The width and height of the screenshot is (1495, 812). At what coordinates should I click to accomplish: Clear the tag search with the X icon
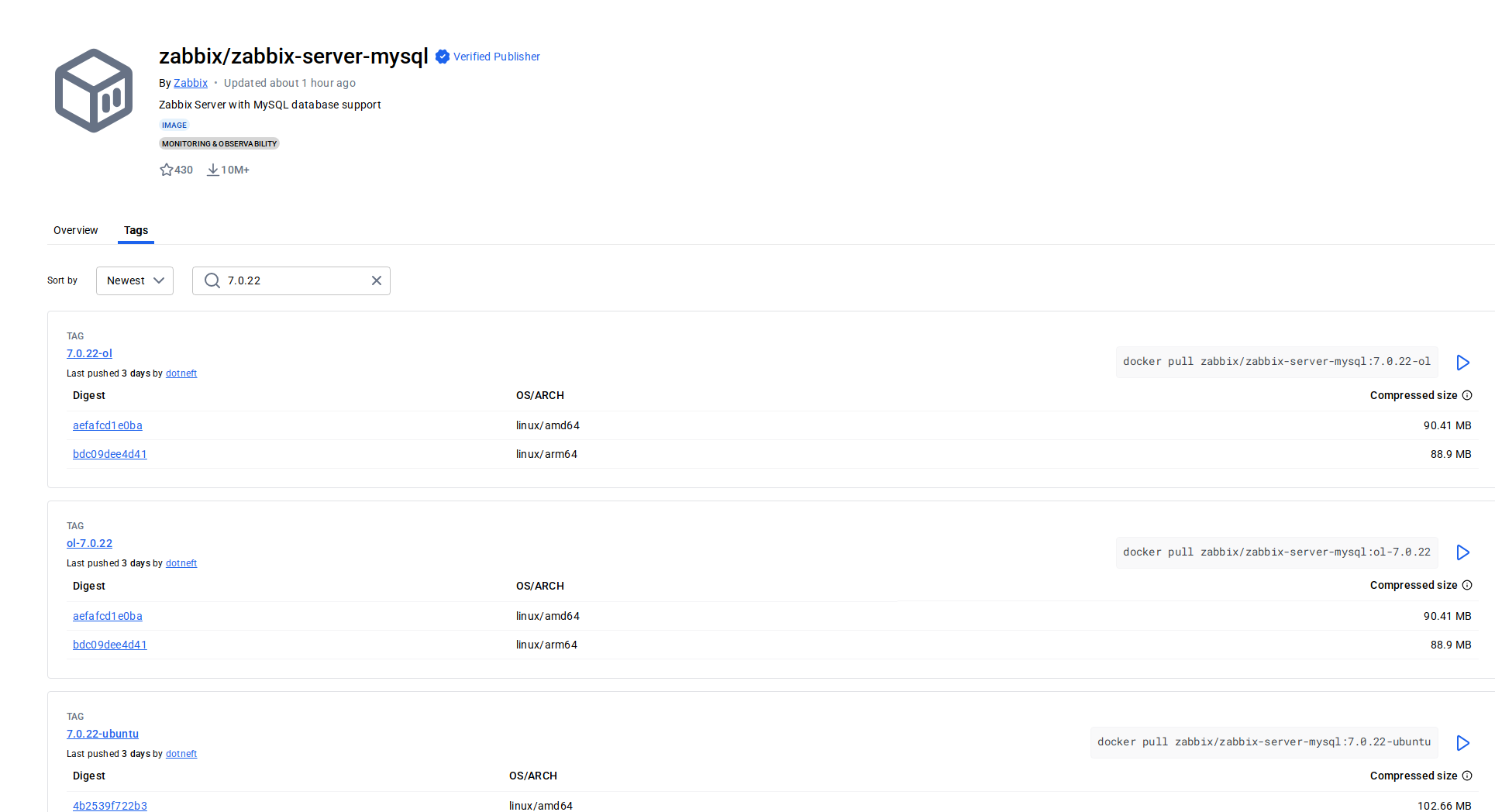(377, 280)
